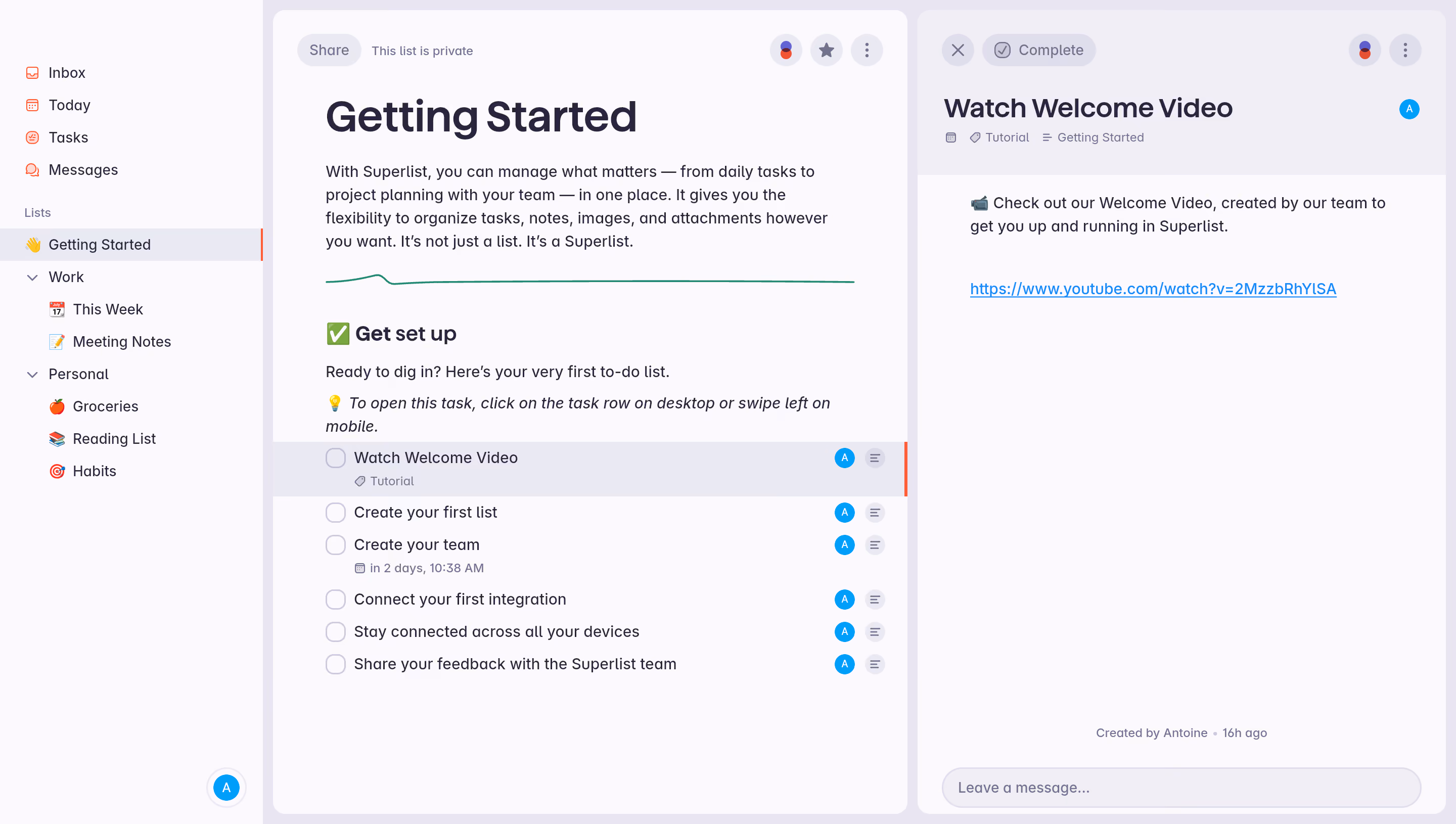Tick the Create your team checkbox
This screenshot has width=1456, height=824.
(336, 544)
